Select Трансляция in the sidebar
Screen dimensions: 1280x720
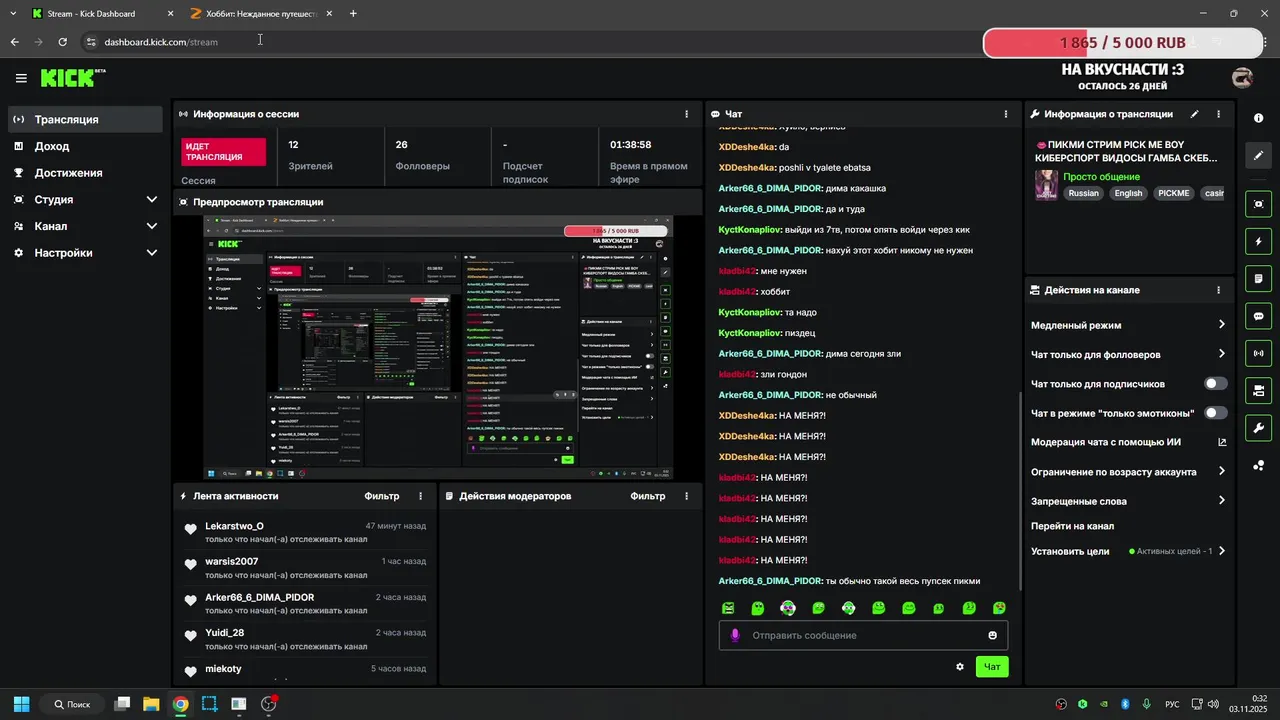85,119
